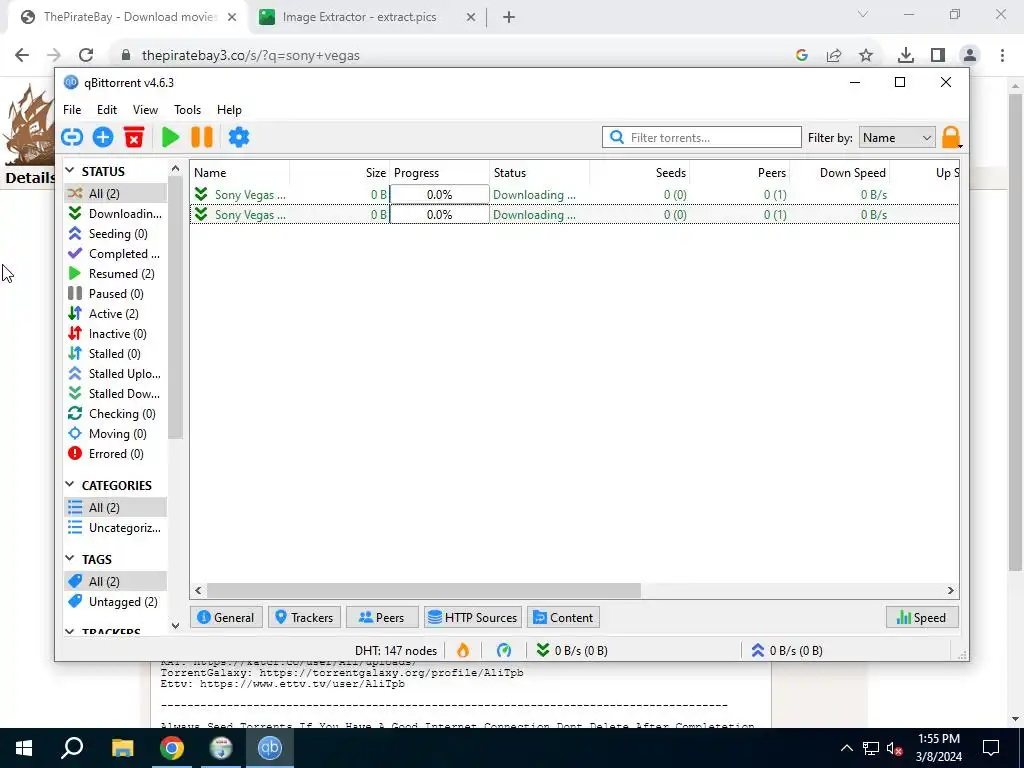The width and height of the screenshot is (1024, 768).
Task: Click Add Torrent File plus icon
Action: click(103, 137)
